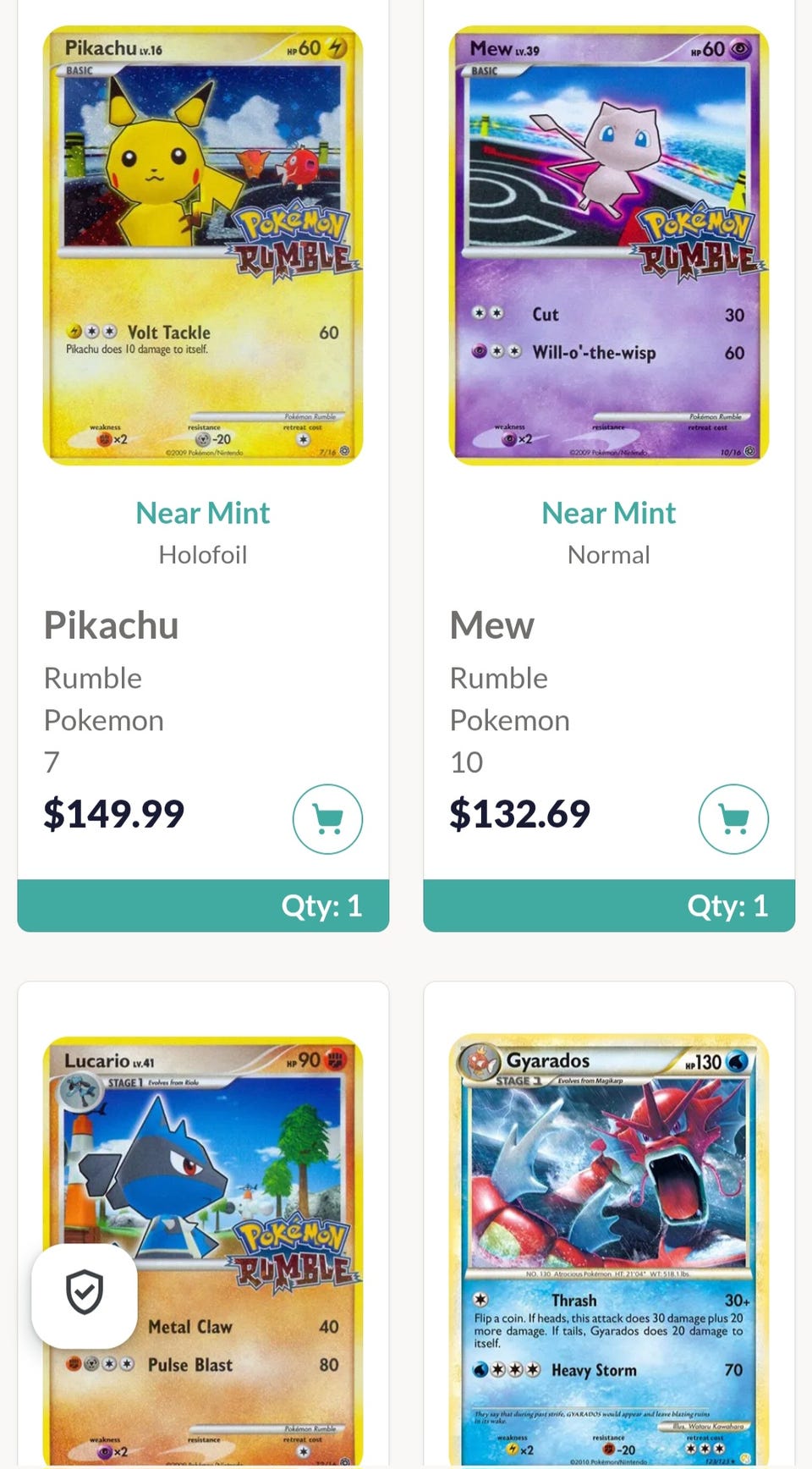Open the Mew Rumble card image
The height and width of the screenshot is (1469, 812).
[609, 245]
